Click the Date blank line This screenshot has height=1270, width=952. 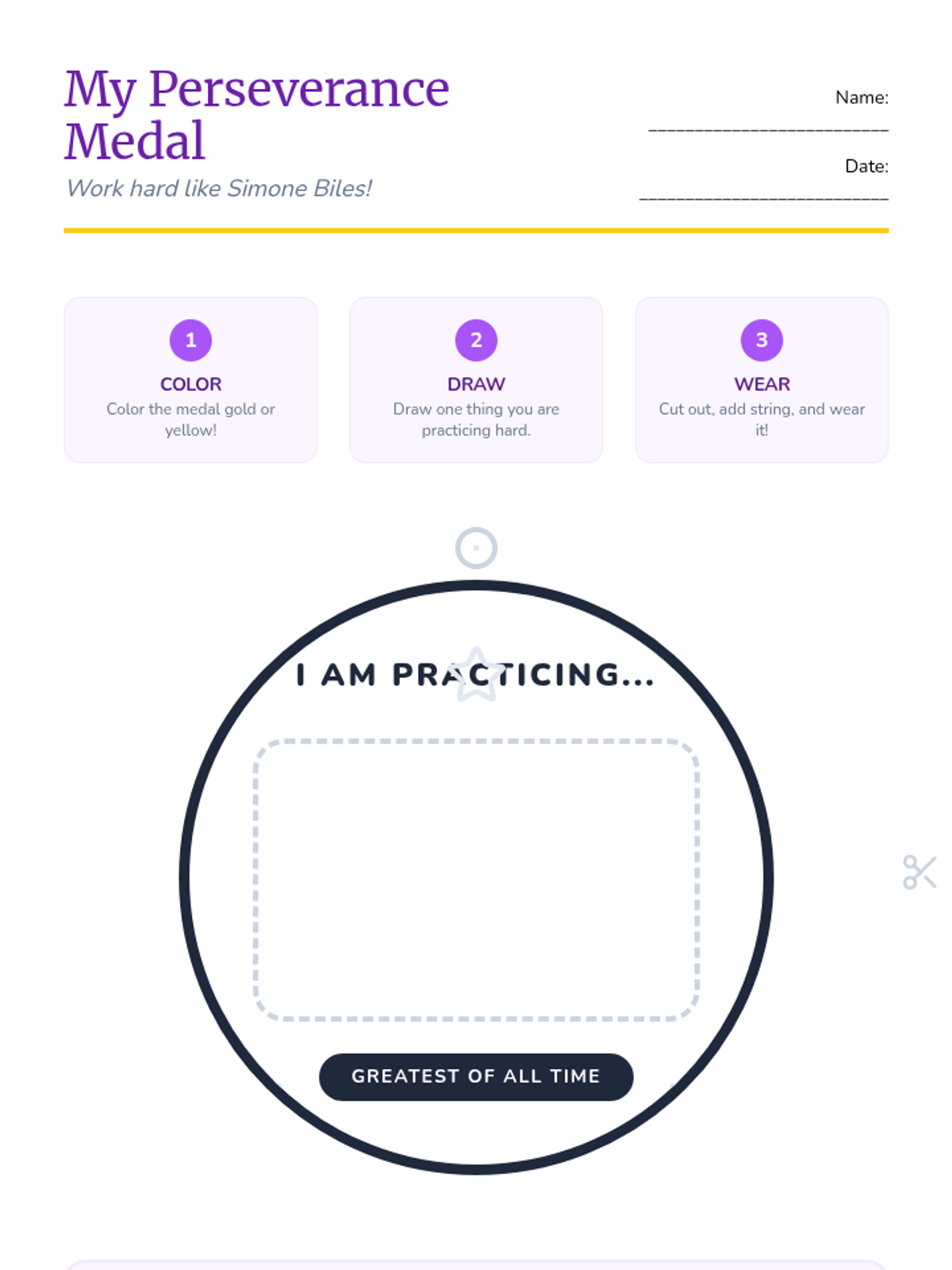[764, 198]
